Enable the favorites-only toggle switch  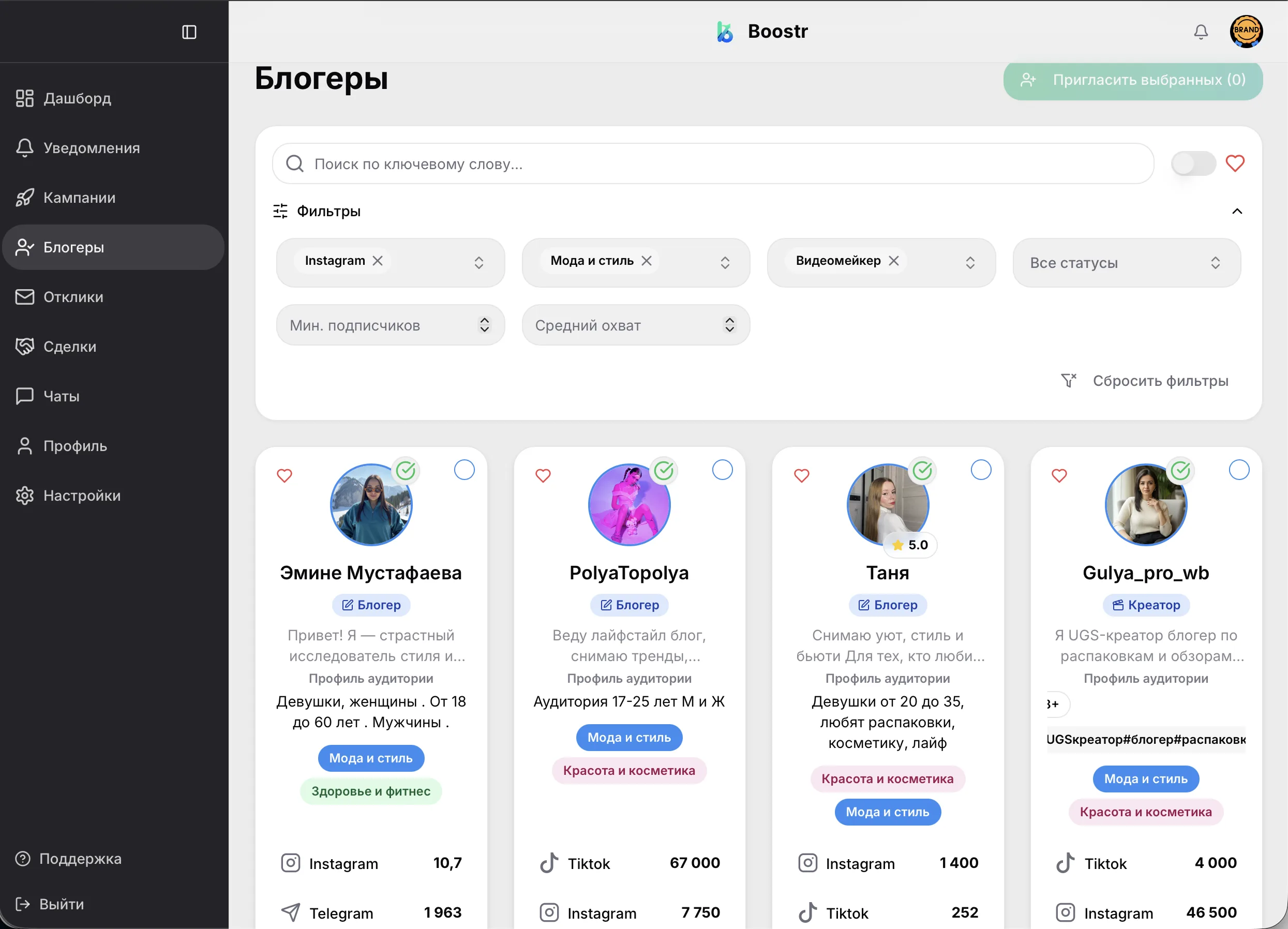(x=1193, y=164)
